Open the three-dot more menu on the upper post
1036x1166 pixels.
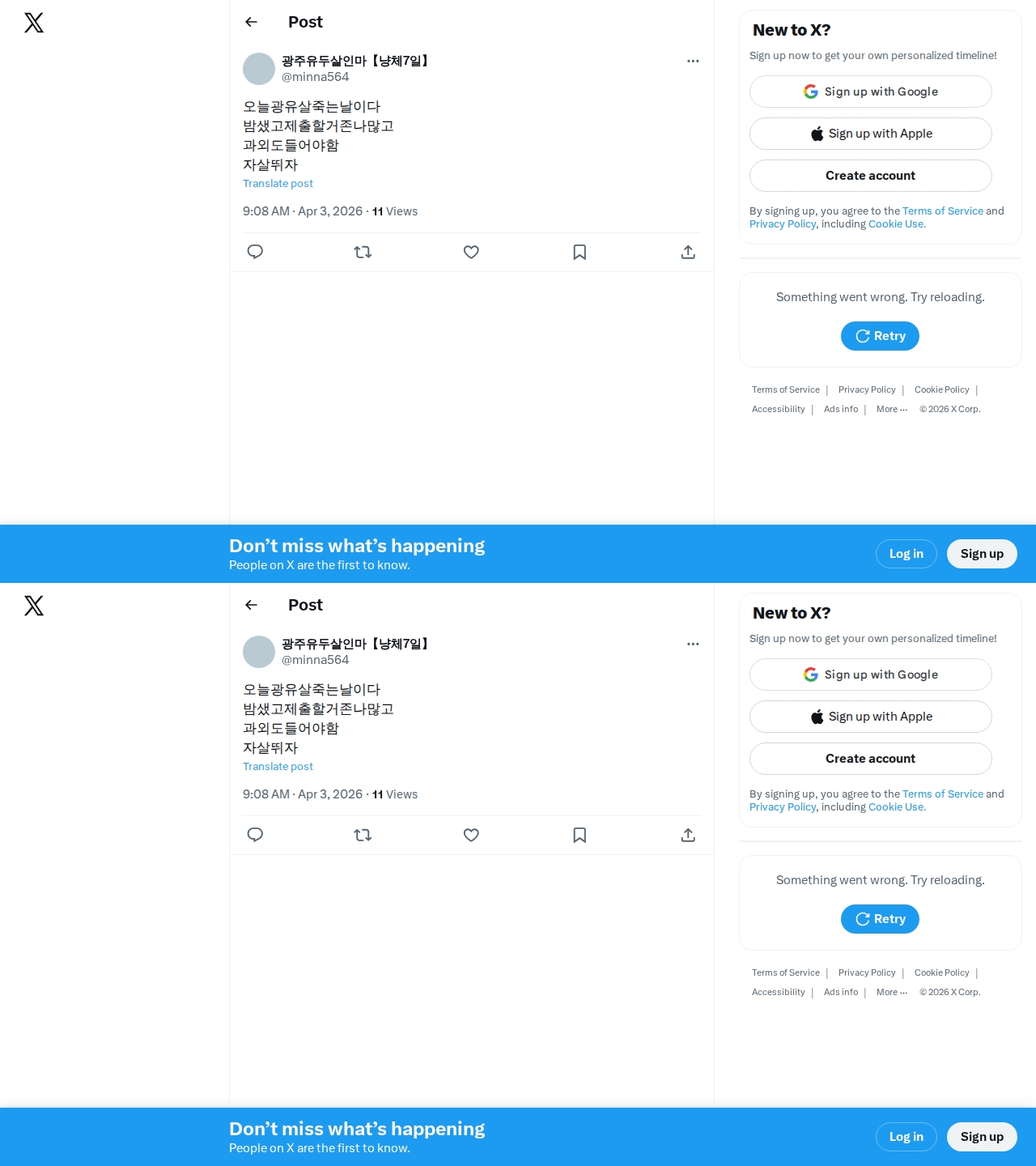click(693, 61)
